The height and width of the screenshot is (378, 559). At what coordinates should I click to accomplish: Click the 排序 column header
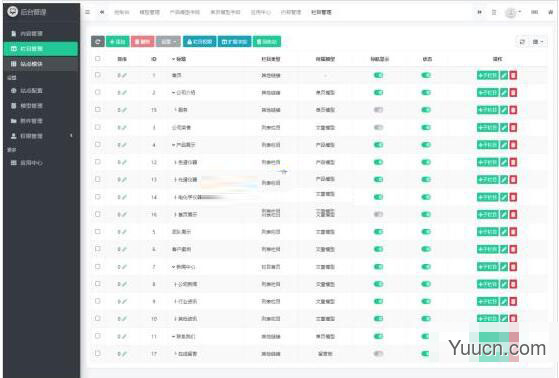122,59
